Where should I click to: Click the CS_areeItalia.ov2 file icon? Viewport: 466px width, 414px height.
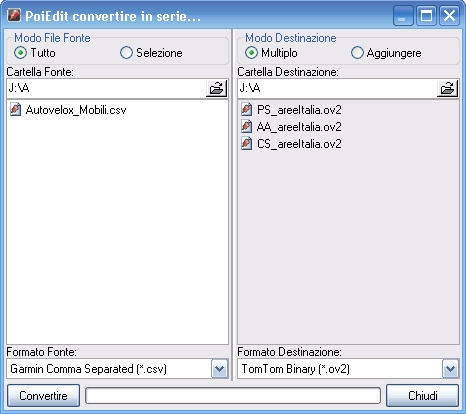pos(246,144)
